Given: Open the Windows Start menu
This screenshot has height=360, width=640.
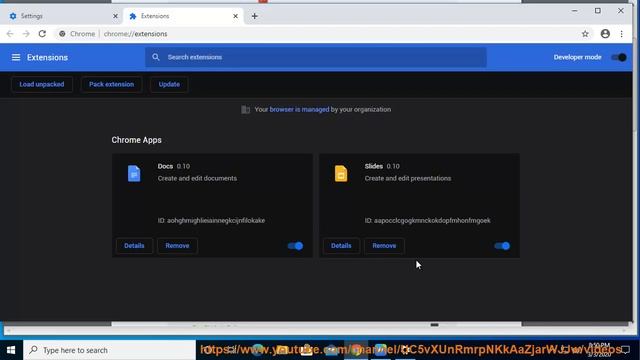Looking at the screenshot, I should coord(11,350).
